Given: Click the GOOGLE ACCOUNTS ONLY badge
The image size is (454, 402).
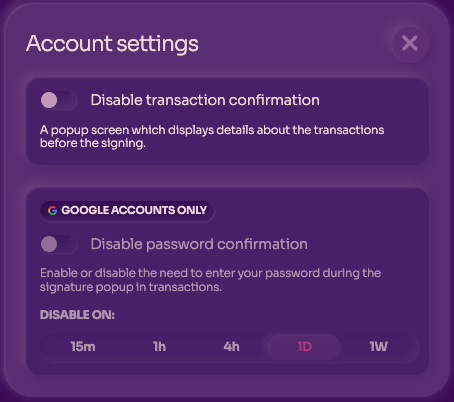Looking at the screenshot, I should (x=127, y=210).
